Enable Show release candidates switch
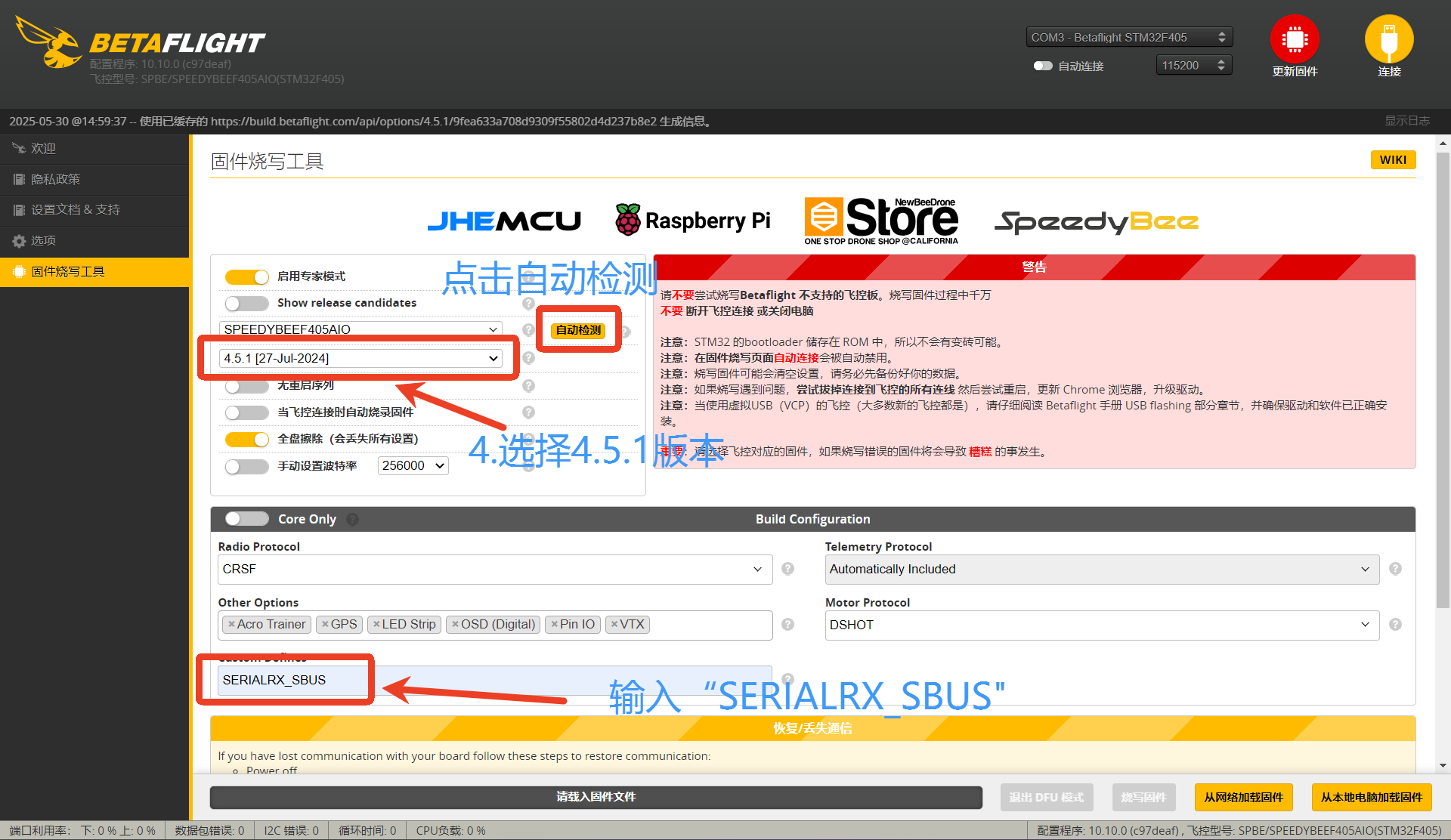 pos(246,303)
